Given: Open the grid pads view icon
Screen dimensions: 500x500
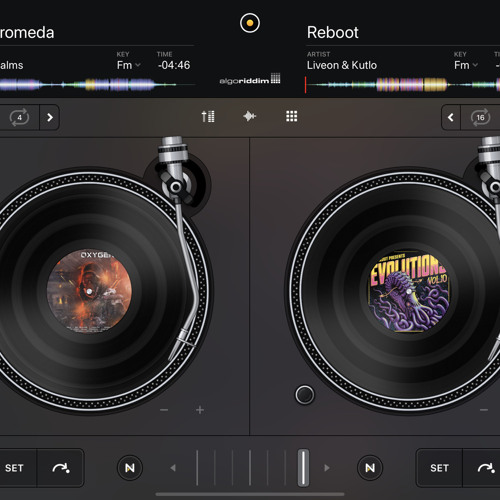Looking at the screenshot, I should click(x=292, y=116).
